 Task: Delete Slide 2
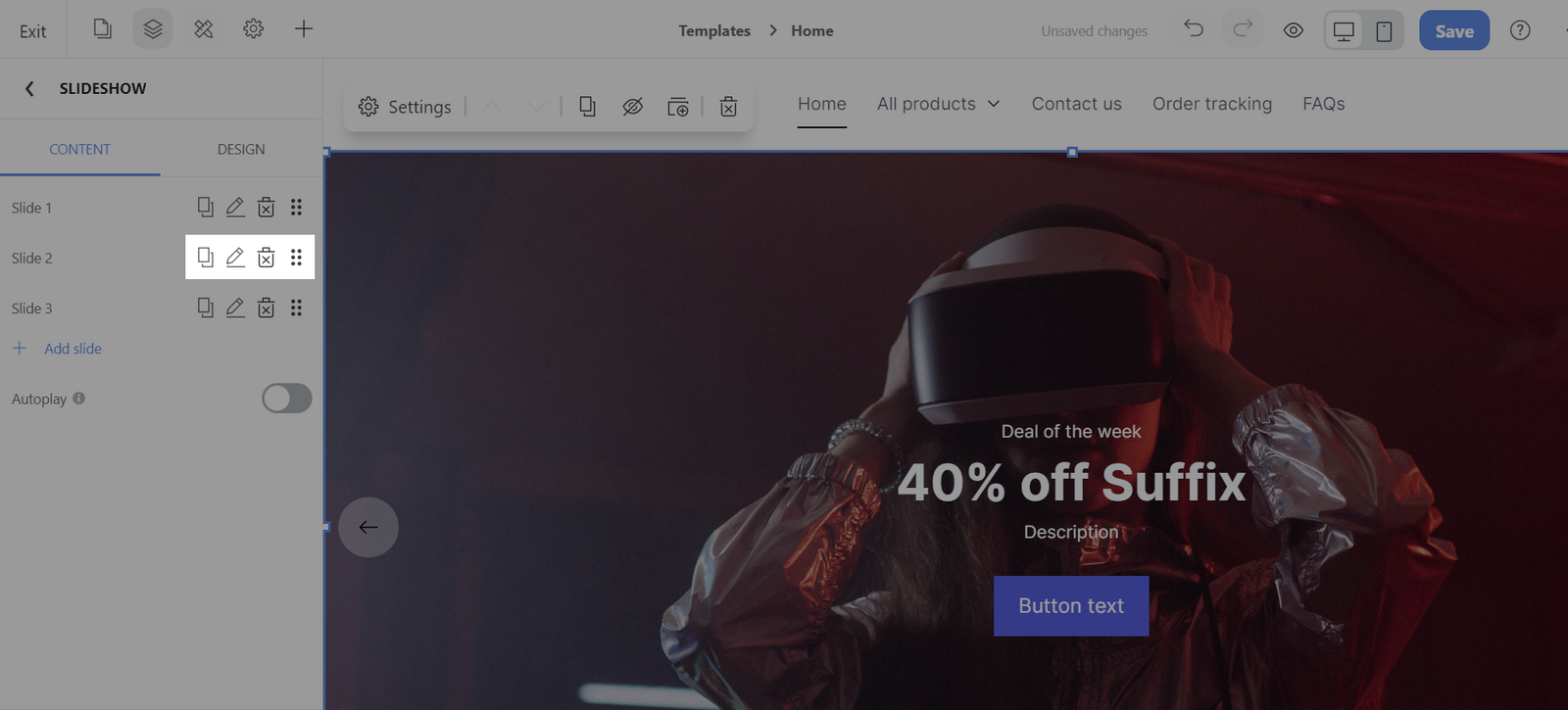(x=266, y=257)
